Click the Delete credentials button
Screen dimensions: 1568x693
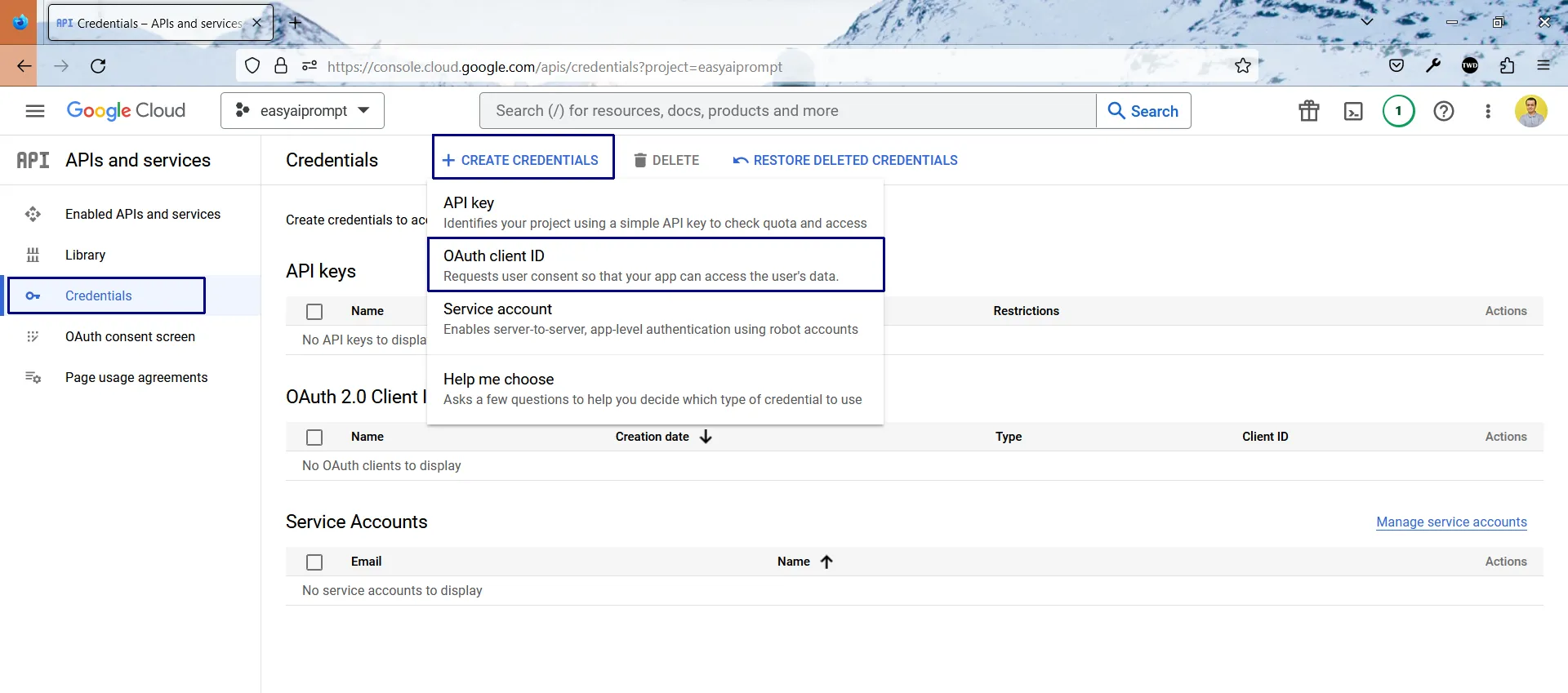coord(666,160)
